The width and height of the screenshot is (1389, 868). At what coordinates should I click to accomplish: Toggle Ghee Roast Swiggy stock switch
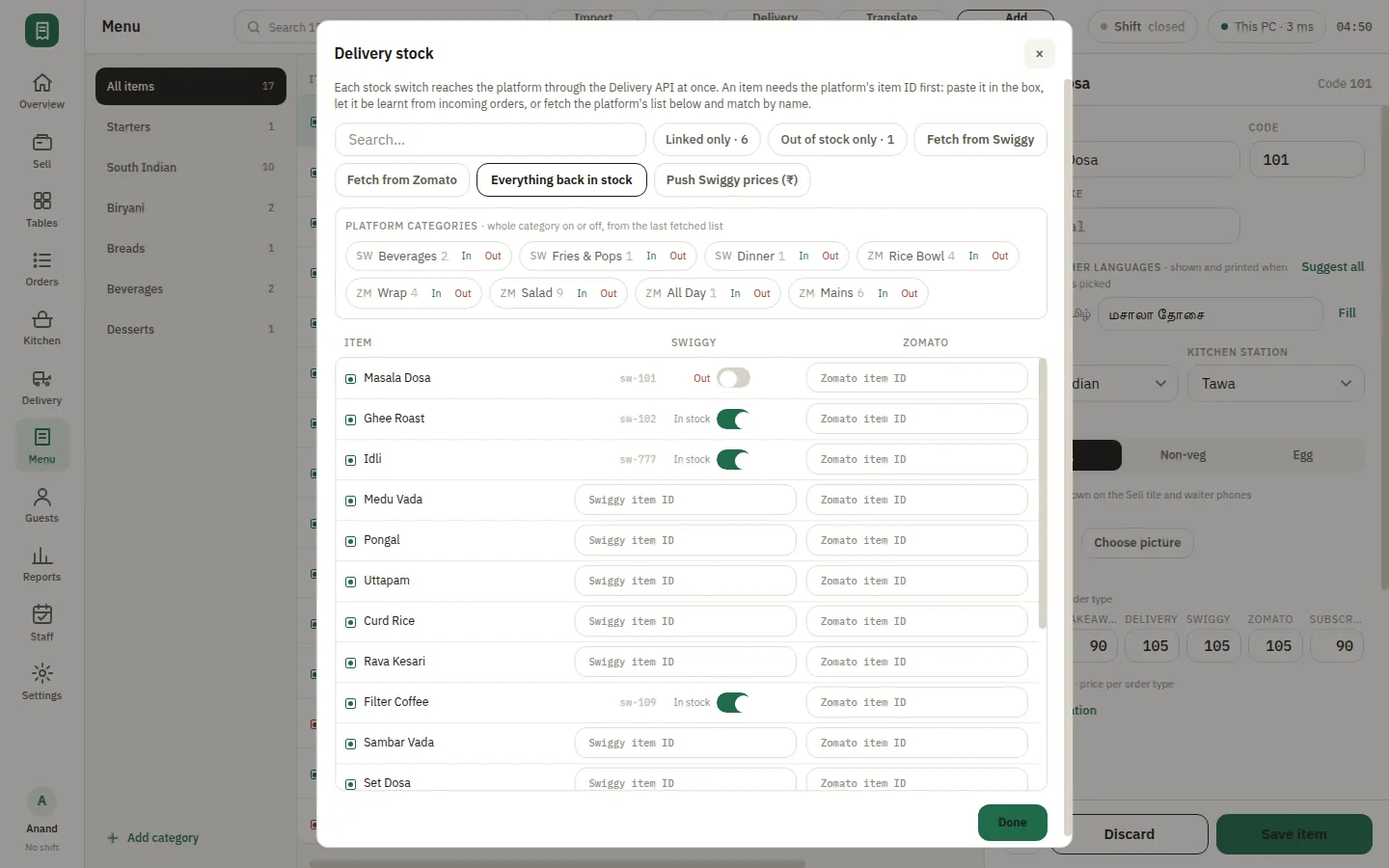733,419
